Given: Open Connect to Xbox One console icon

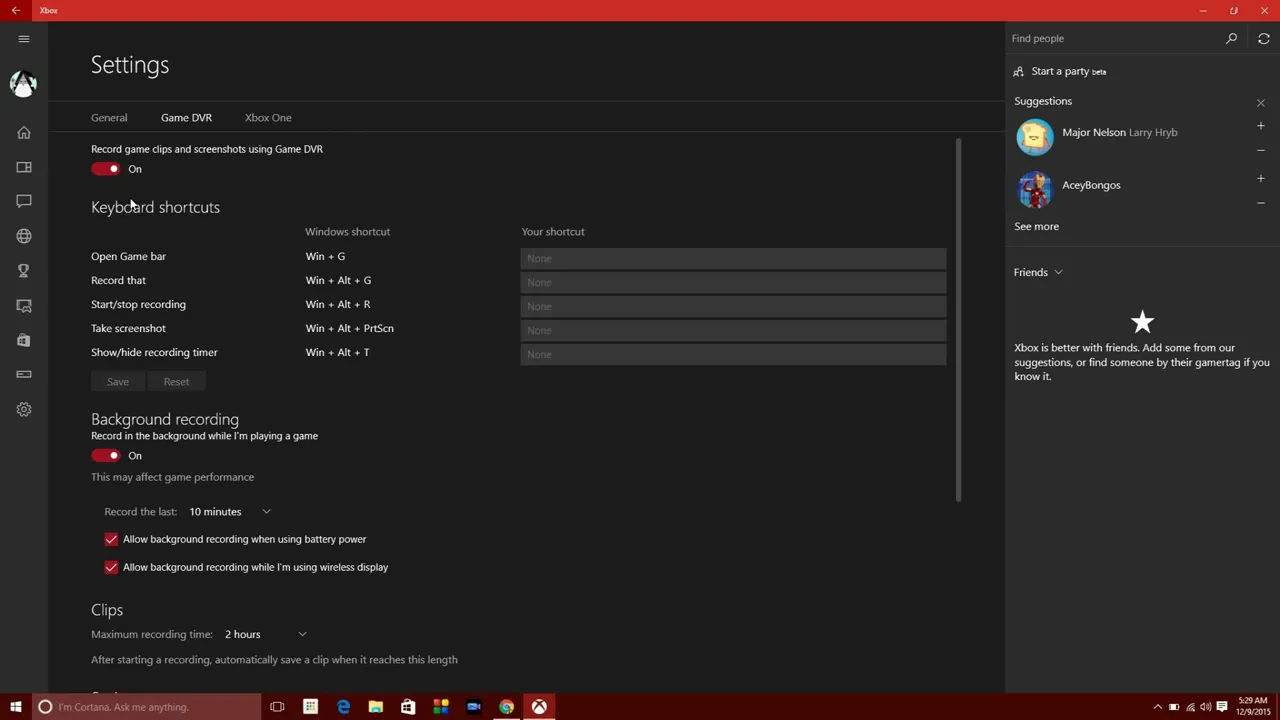Looking at the screenshot, I should tap(24, 374).
